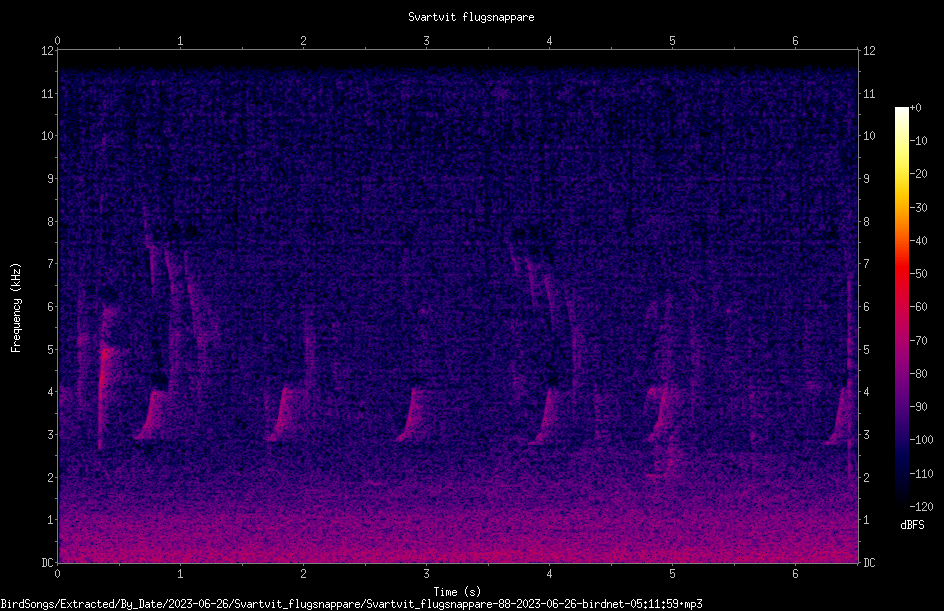Screen dimensions: 944x611
Task: Select the 'Time (s)' axis label
Action: click(x=457, y=592)
